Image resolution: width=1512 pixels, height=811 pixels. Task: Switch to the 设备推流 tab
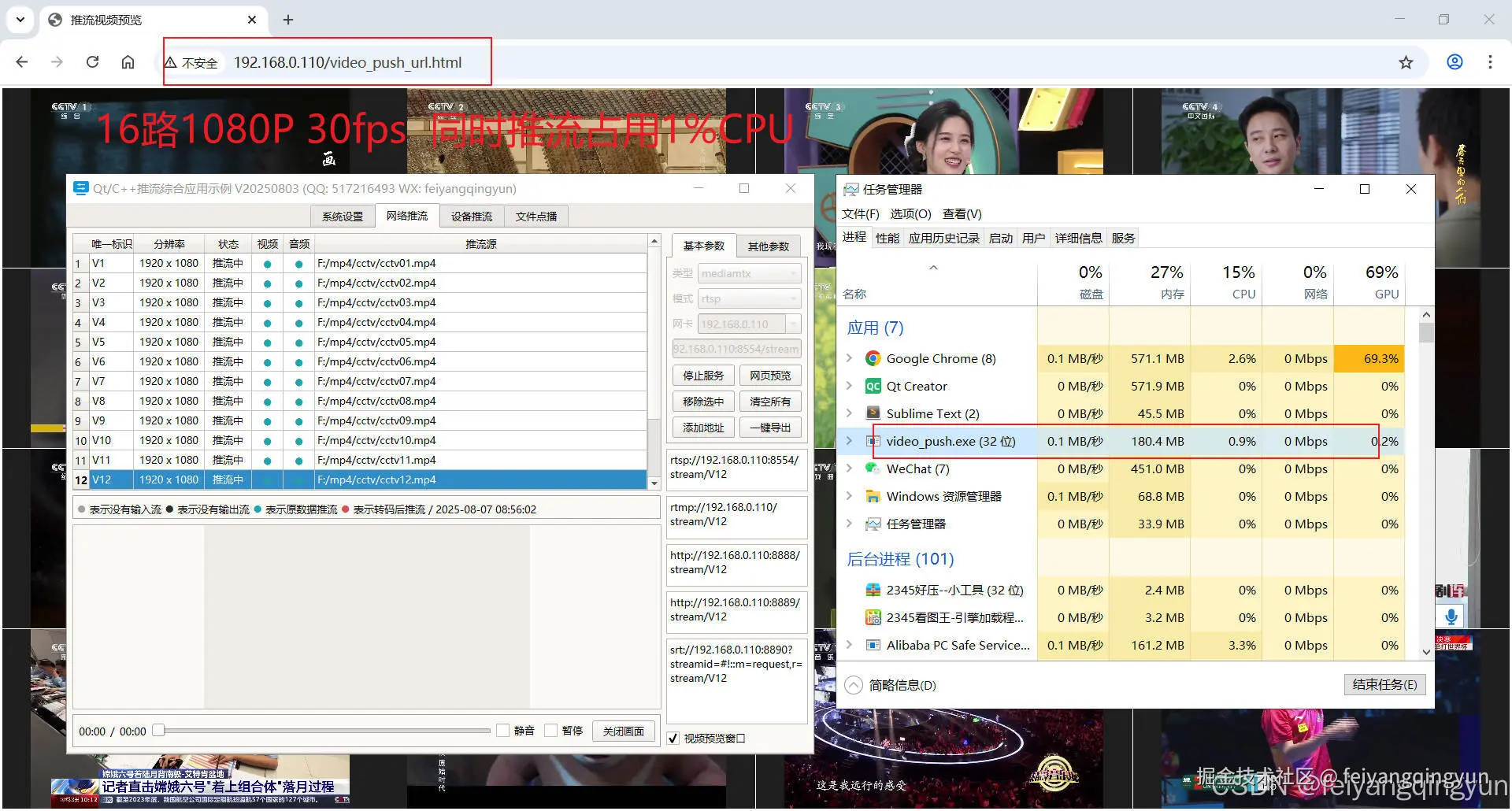(x=471, y=217)
